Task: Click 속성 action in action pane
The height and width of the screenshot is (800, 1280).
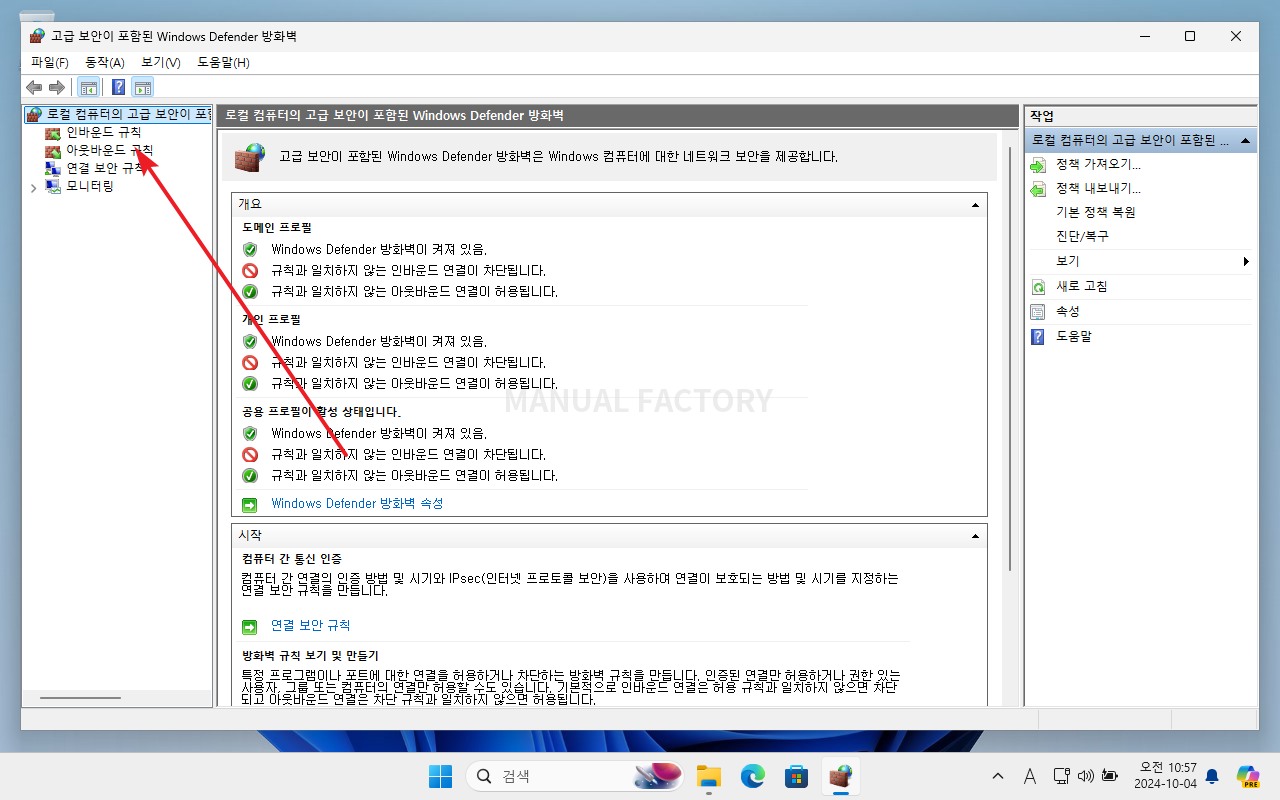Action: 1068,311
